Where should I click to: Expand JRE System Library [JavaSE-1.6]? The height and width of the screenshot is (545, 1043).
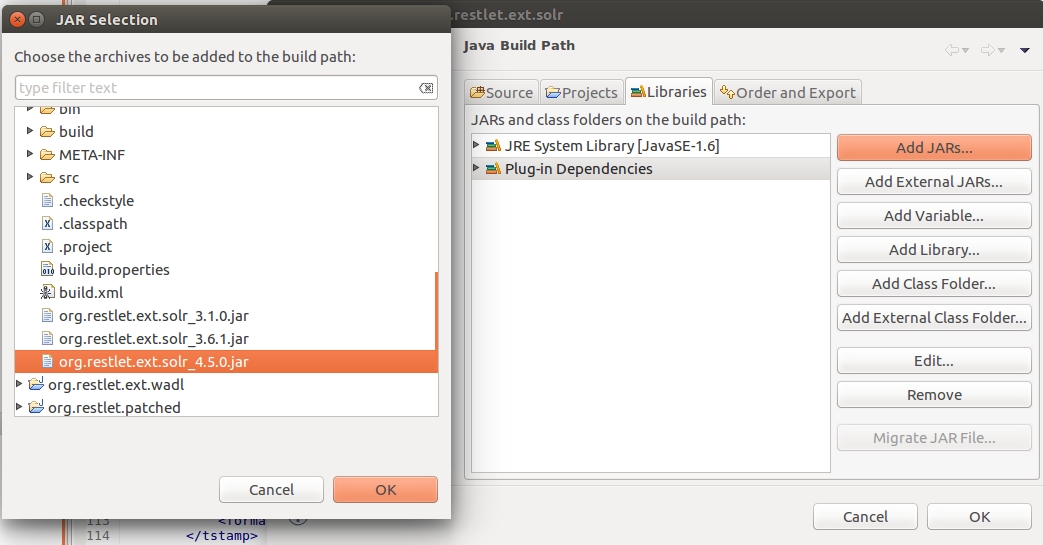pyautogui.click(x=476, y=144)
